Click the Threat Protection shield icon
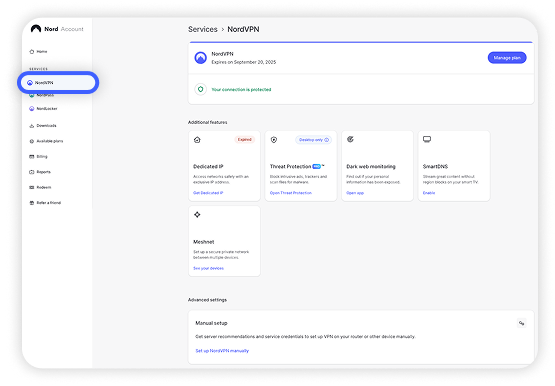Viewport: 555px width, 386px height. (x=274, y=140)
